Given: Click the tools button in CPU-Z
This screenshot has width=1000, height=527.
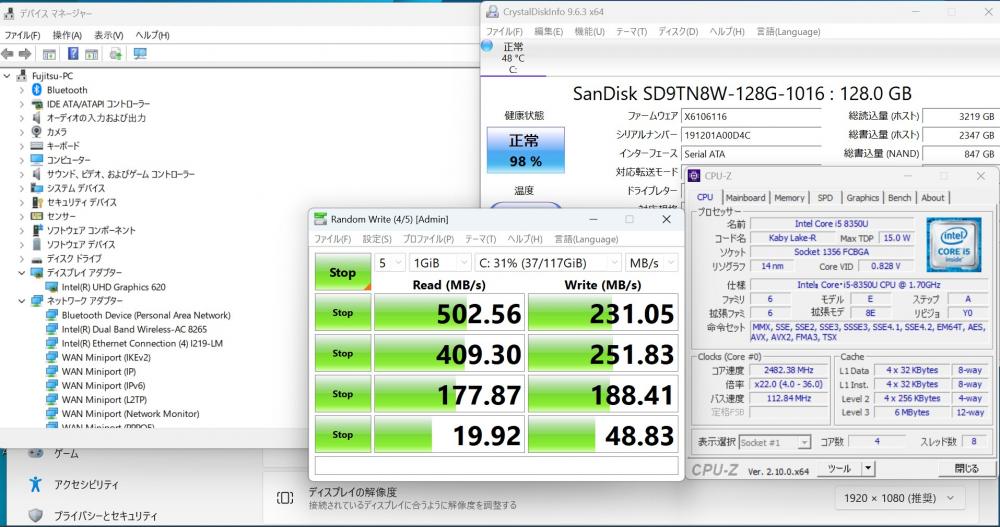Looking at the screenshot, I should click(x=839, y=468).
